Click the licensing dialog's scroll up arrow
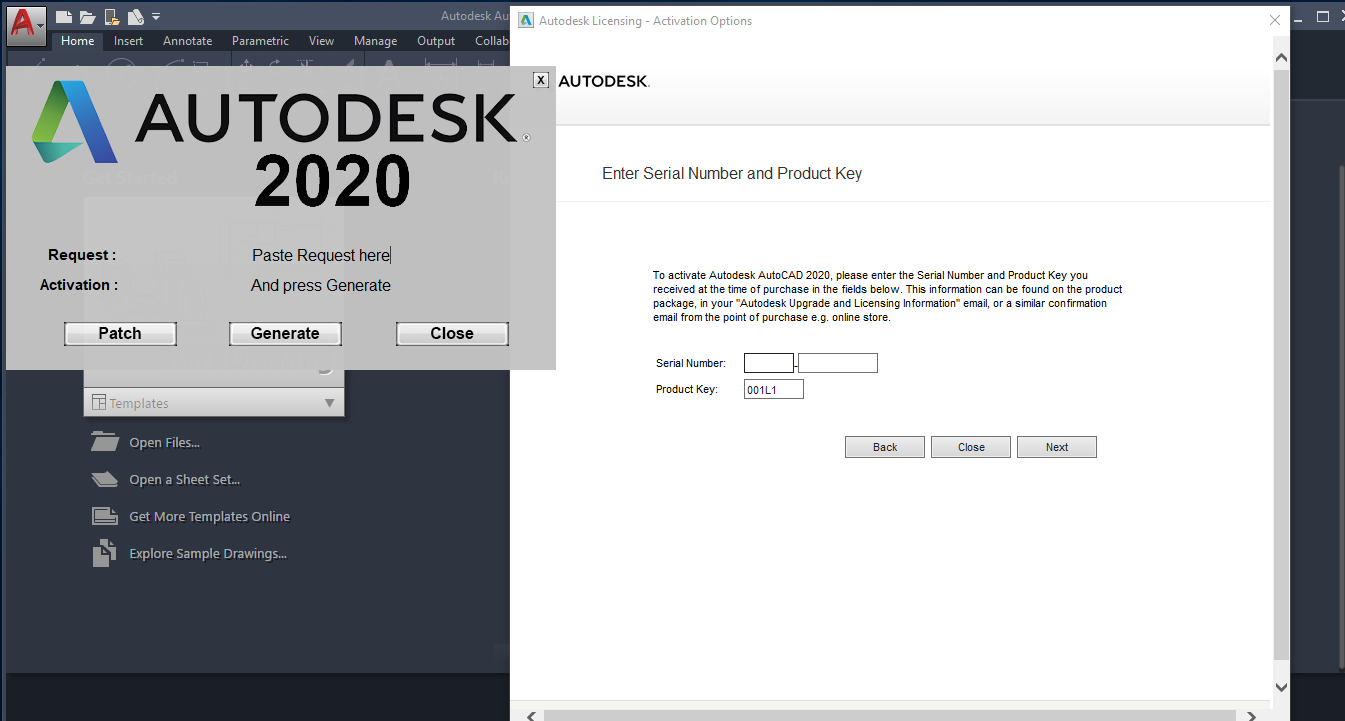The height and width of the screenshot is (721, 1345). click(x=1281, y=57)
